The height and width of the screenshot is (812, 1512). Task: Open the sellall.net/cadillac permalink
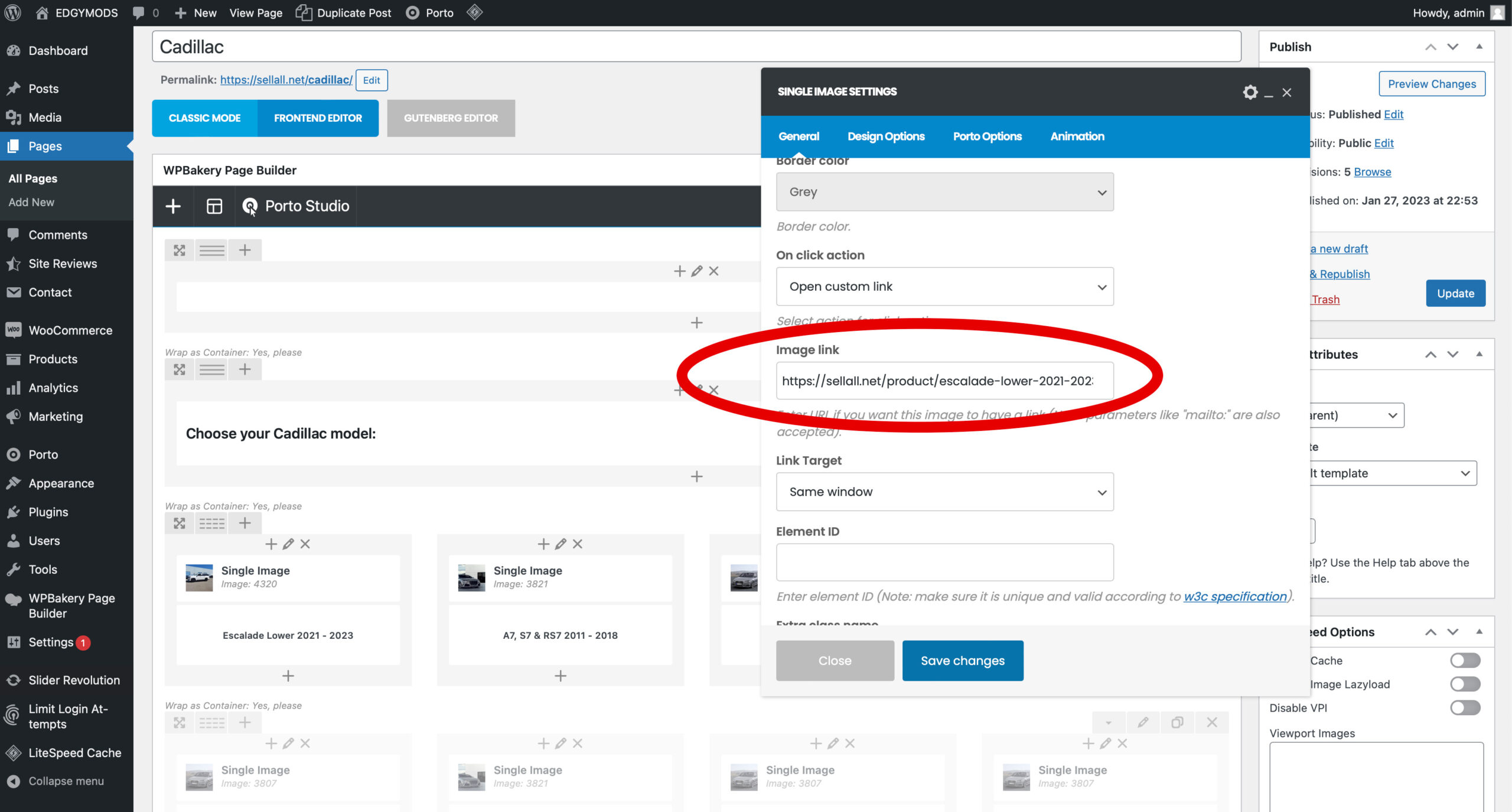point(286,80)
